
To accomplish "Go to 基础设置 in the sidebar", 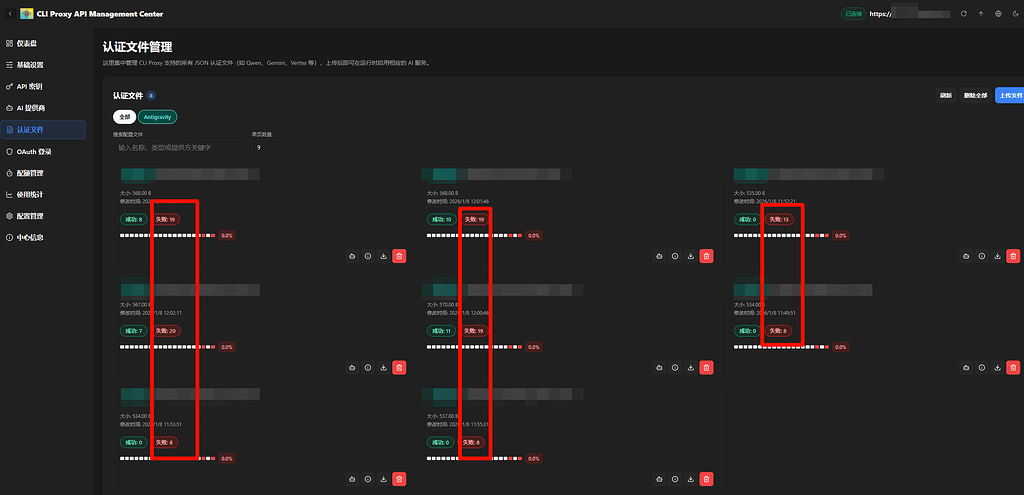I will click(x=43, y=65).
